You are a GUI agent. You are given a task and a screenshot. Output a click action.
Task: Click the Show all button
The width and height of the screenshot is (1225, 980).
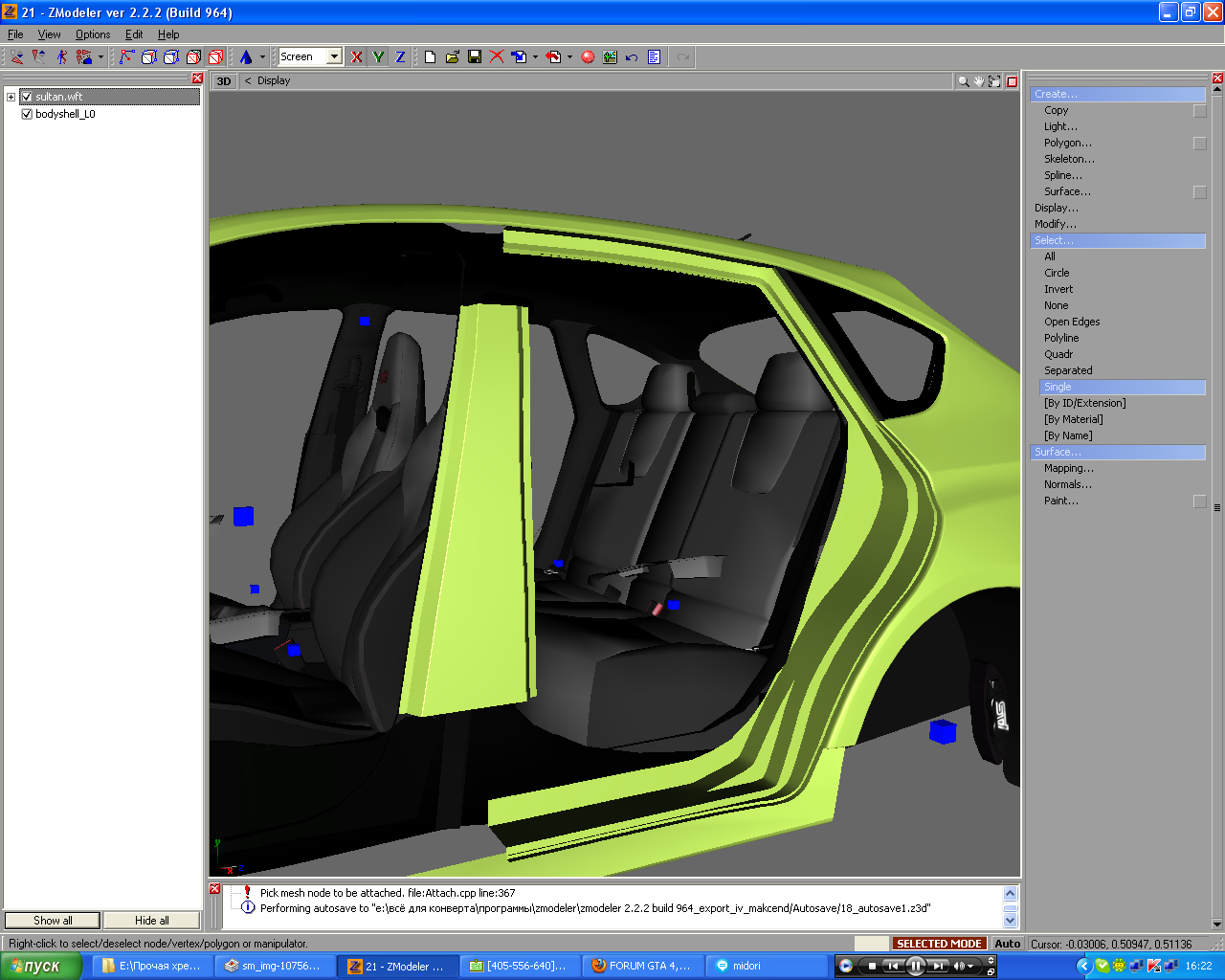(x=53, y=921)
